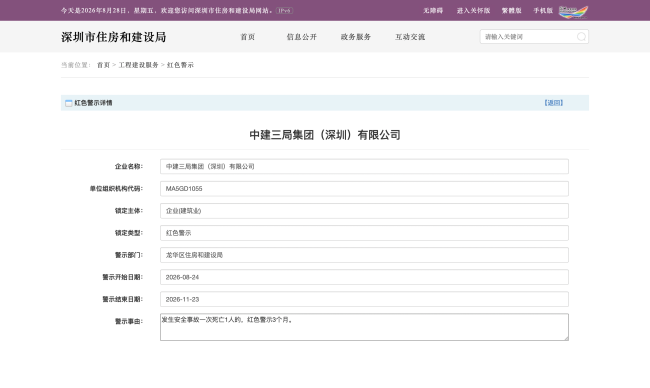Viewport: 650px width, 388px height.
Task: Click the 锁定类型 field showing 红色警示
Action: tap(364, 233)
